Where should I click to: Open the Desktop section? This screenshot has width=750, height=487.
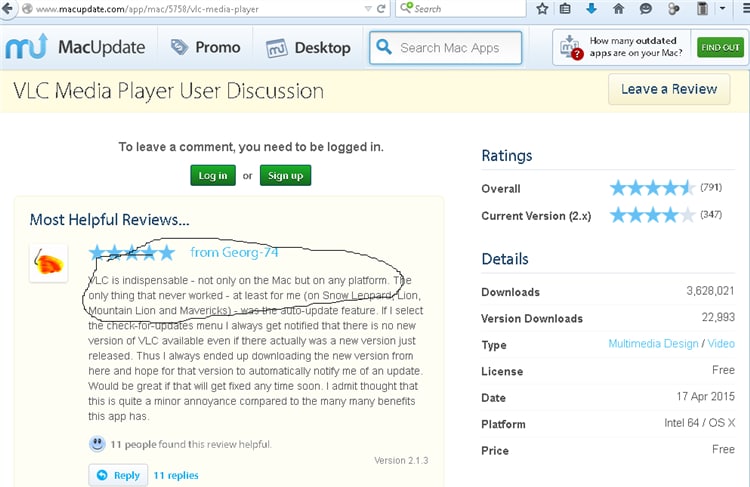pyautogui.click(x=308, y=48)
